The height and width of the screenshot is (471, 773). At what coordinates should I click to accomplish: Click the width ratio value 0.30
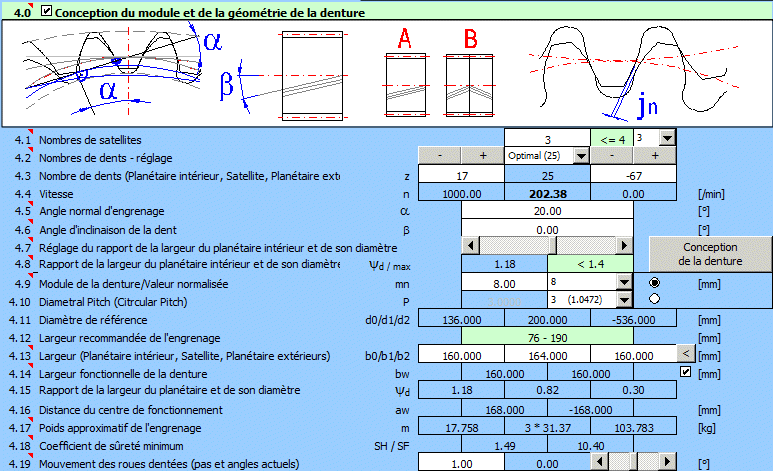633,390
